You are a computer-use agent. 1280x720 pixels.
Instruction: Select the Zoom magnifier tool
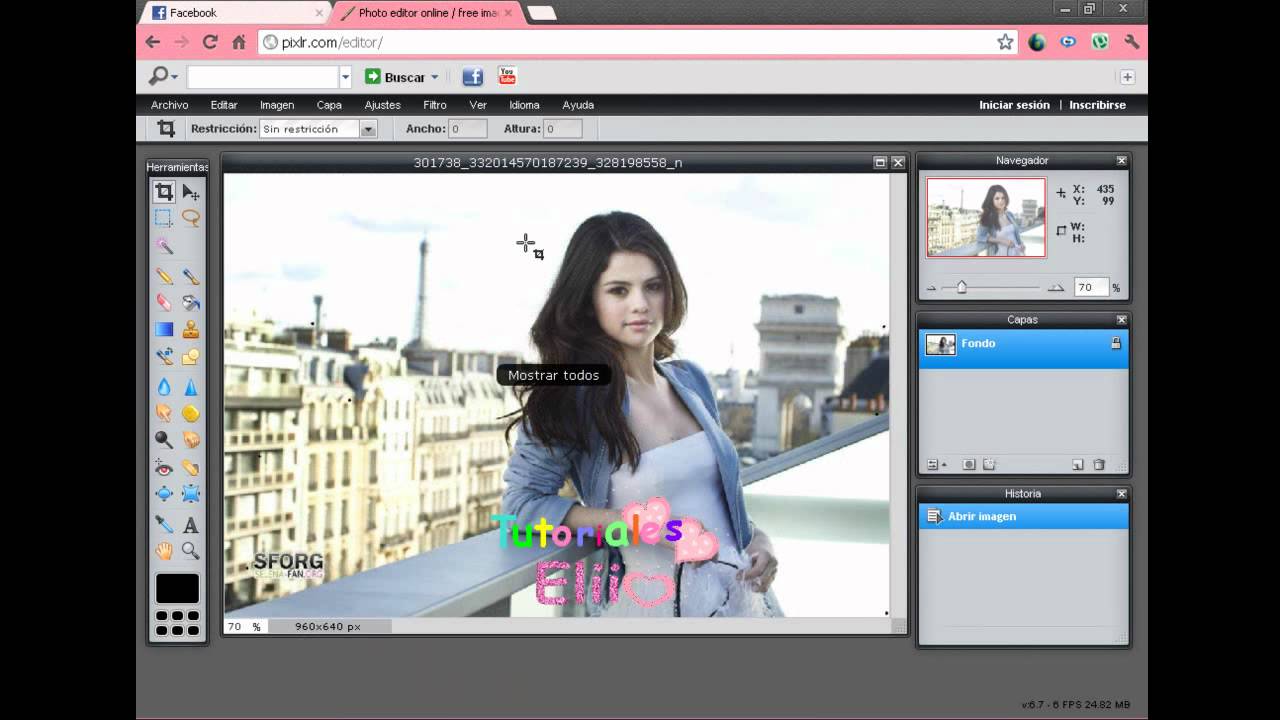(190, 551)
